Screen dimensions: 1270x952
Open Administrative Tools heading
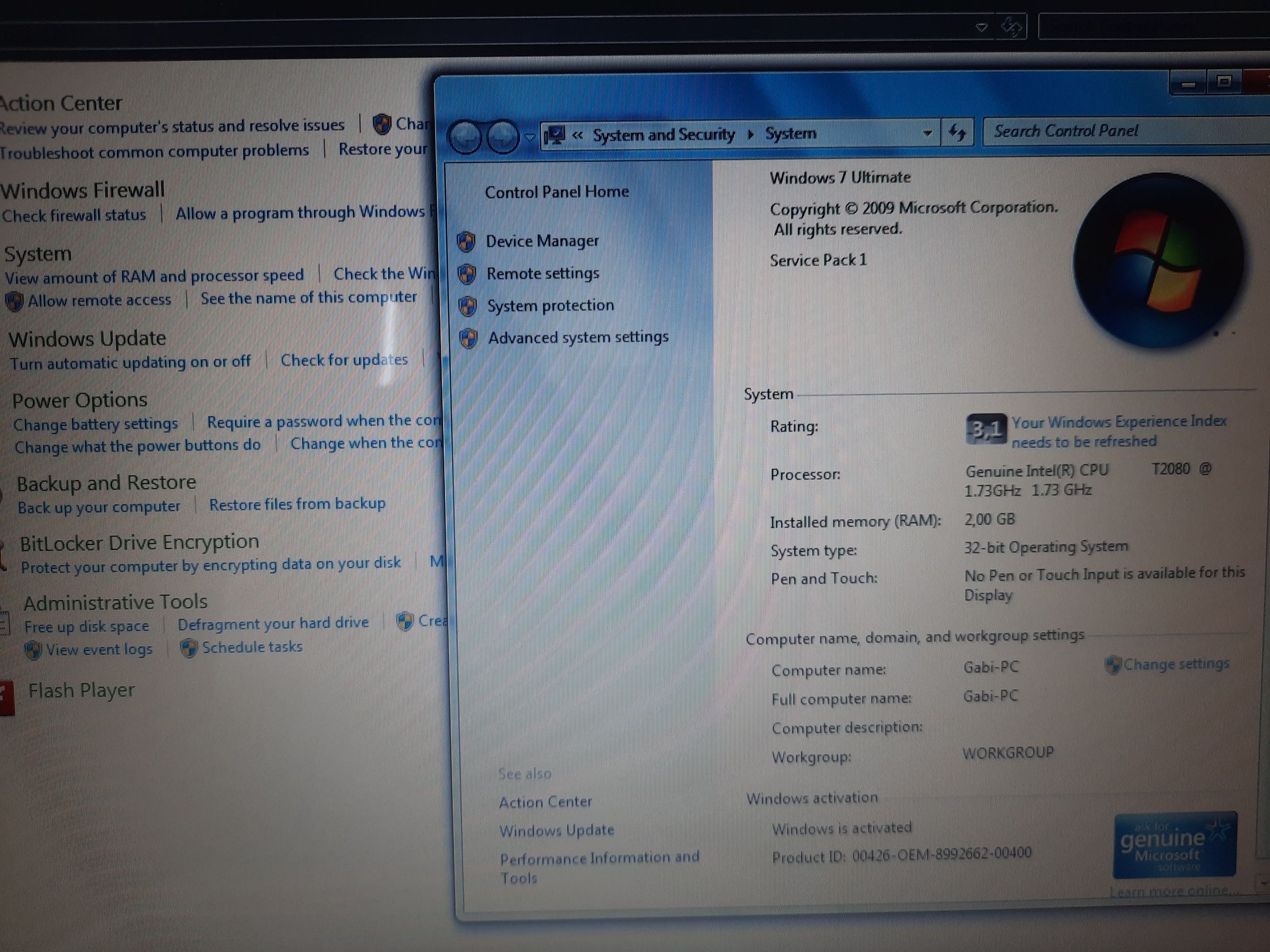pos(116,602)
